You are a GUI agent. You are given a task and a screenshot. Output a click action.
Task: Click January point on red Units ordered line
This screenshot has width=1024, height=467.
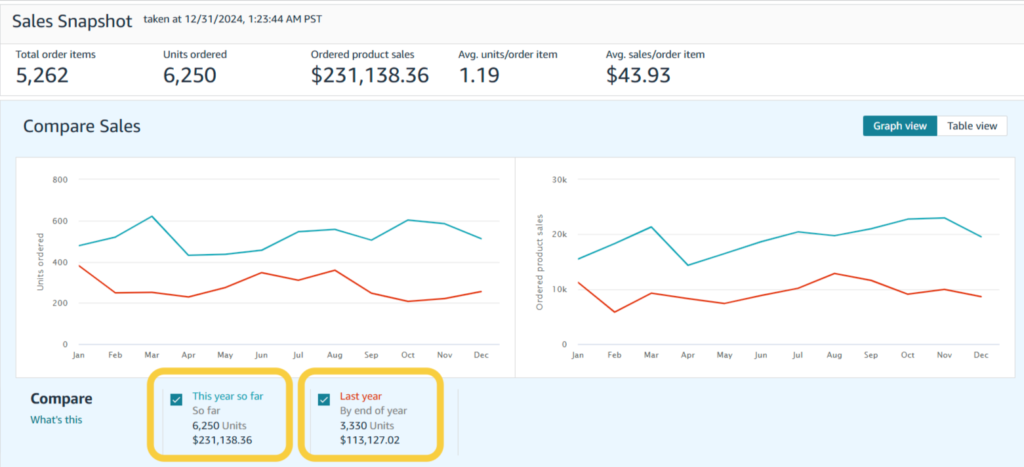point(78,266)
